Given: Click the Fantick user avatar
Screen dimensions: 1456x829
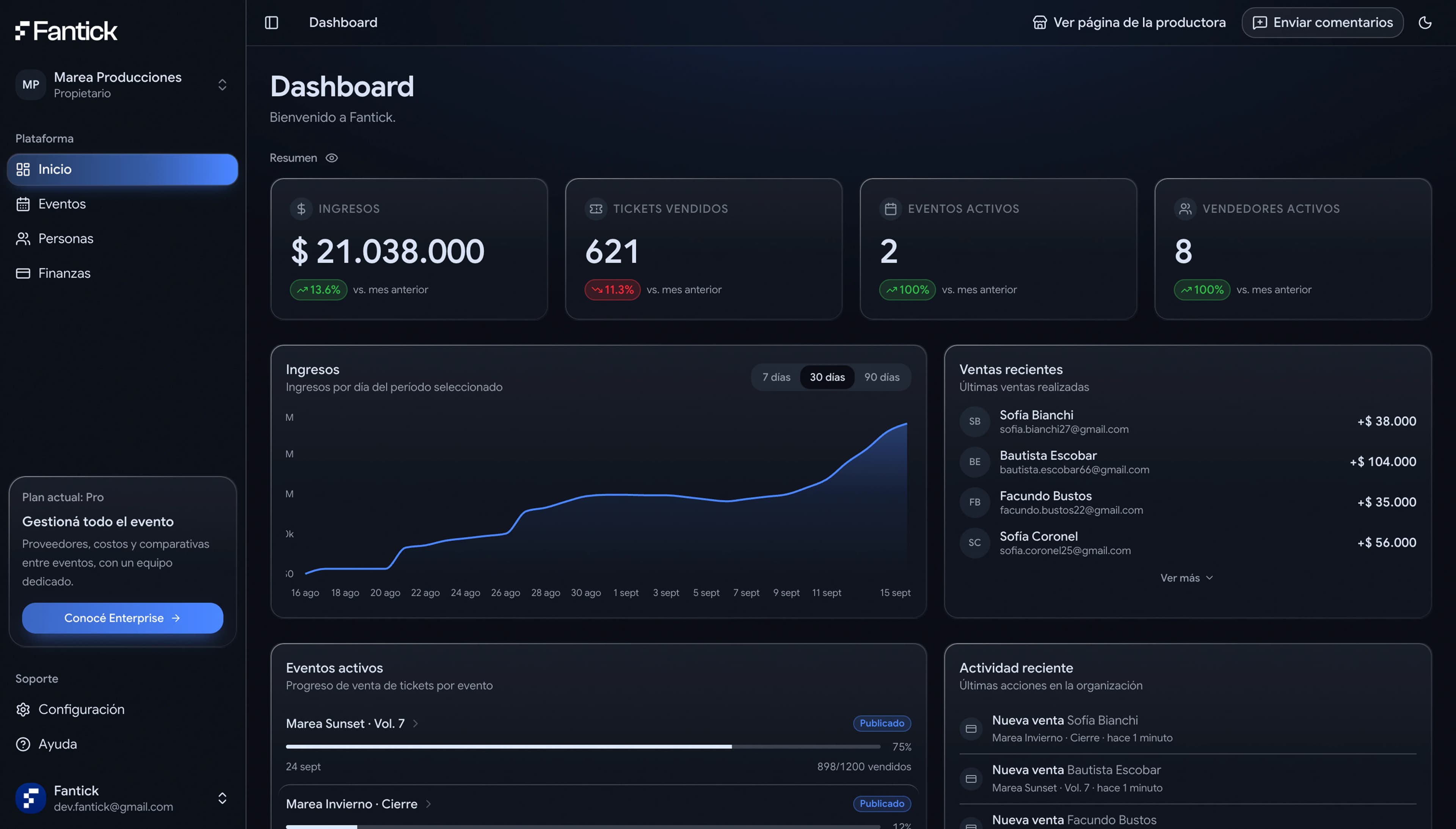Looking at the screenshot, I should 31,798.
